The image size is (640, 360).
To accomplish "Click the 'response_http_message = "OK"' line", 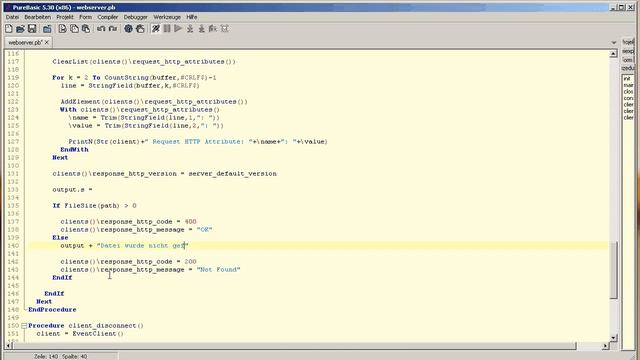I will pos(136,229).
